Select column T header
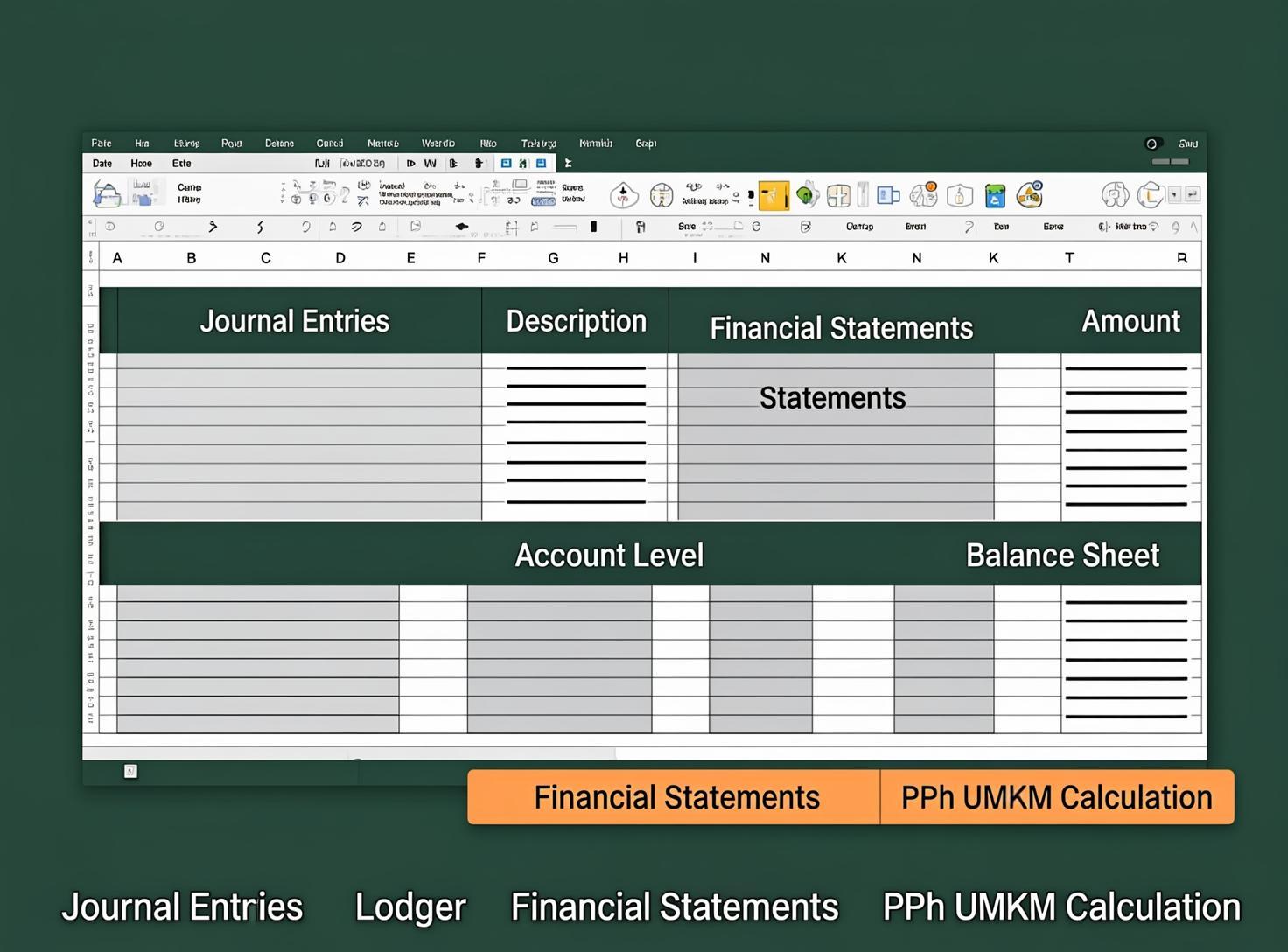The width and height of the screenshot is (1288, 952). click(x=1069, y=258)
